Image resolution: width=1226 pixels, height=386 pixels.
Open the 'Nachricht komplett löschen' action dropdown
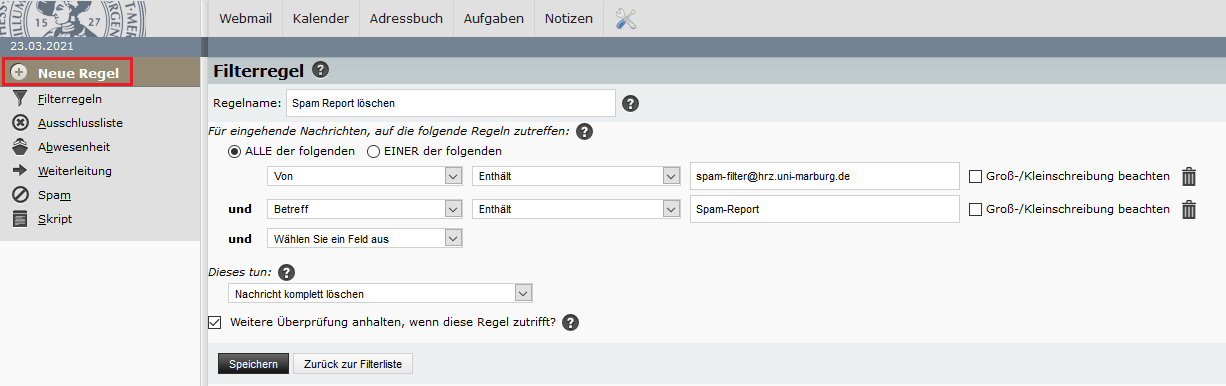[x=379, y=293]
